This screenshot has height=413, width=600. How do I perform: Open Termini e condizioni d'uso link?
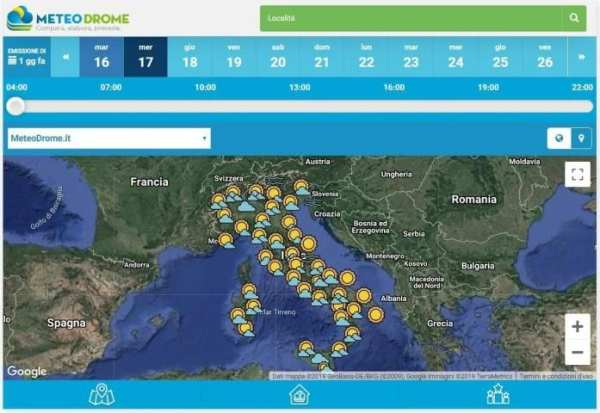556,376
